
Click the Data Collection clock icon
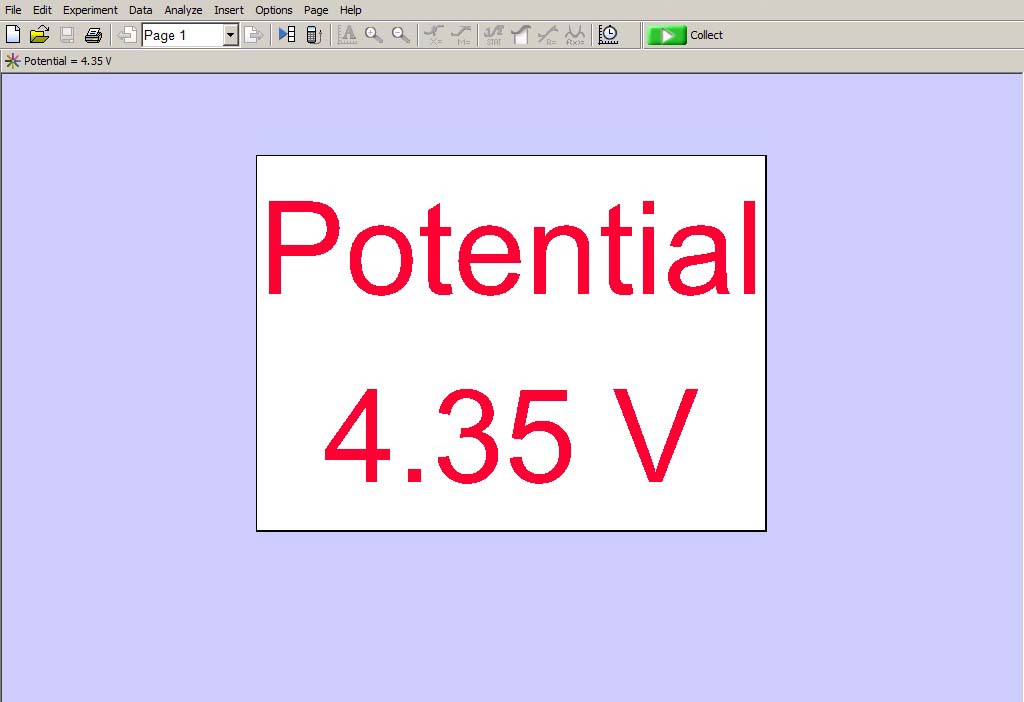608,35
